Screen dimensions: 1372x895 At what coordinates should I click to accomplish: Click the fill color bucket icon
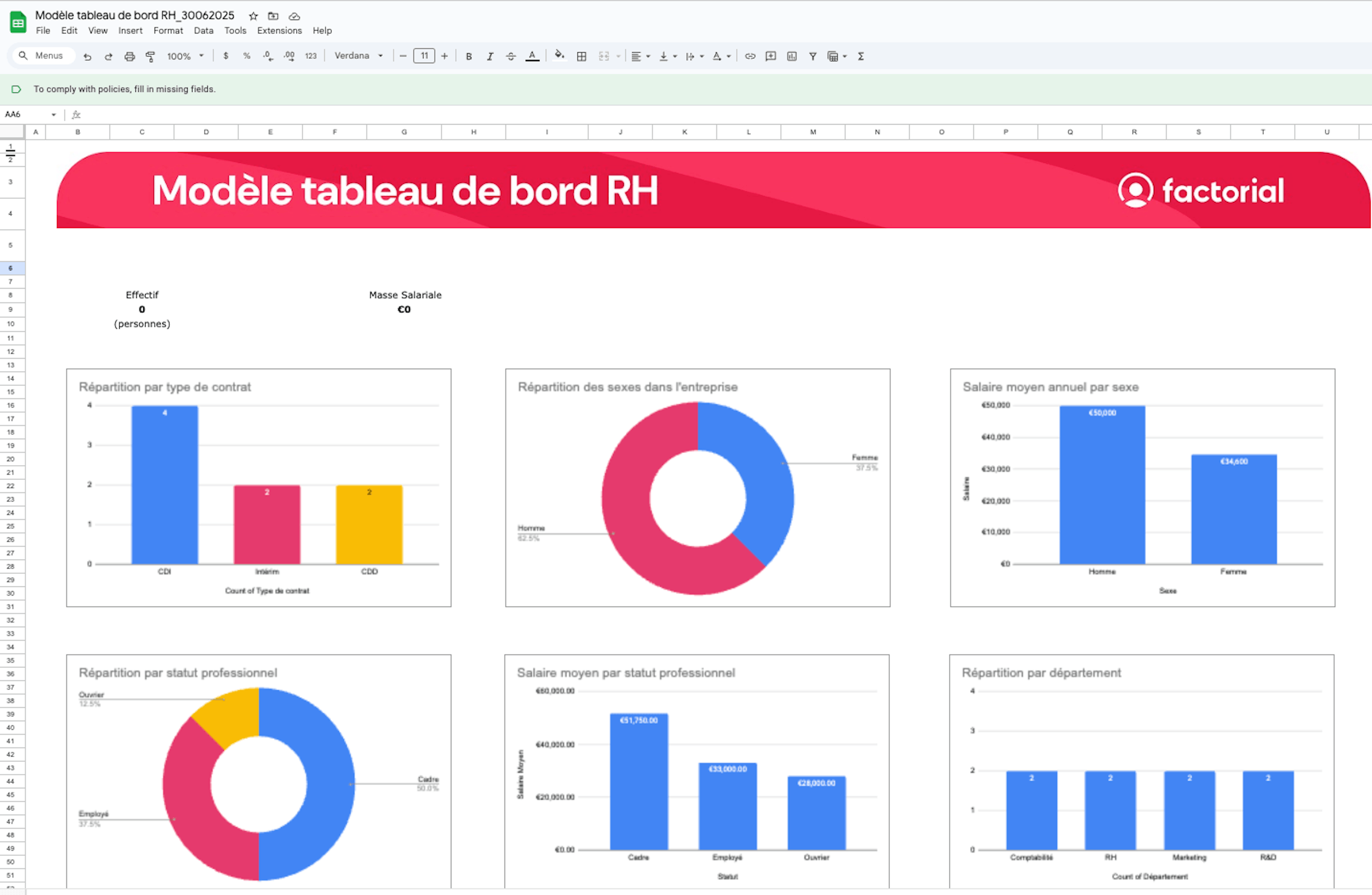[558, 55]
